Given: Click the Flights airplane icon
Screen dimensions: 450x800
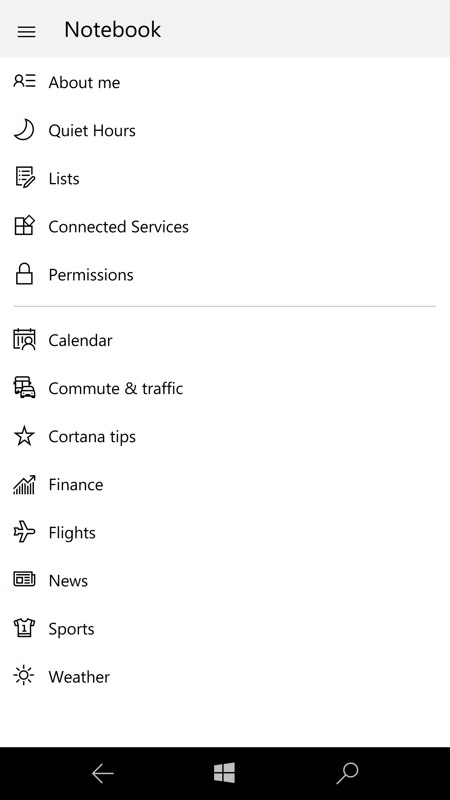Looking at the screenshot, I should pyautogui.click(x=24, y=532).
